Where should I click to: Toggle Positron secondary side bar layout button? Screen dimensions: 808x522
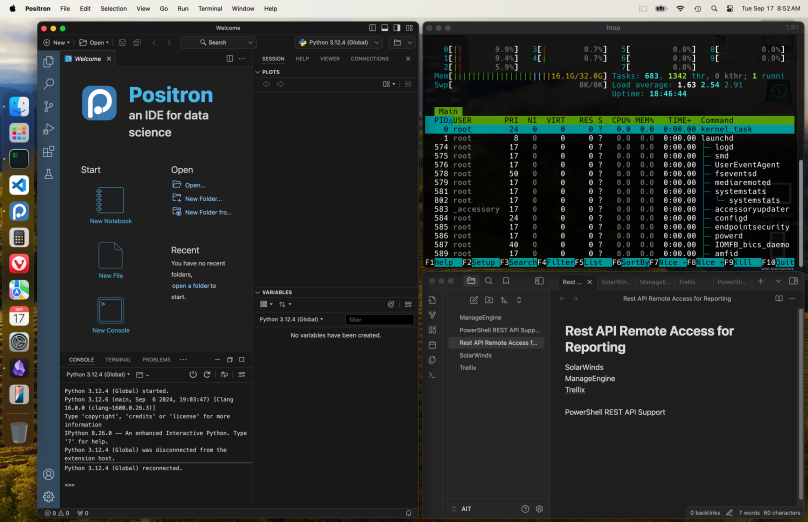tap(397, 28)
